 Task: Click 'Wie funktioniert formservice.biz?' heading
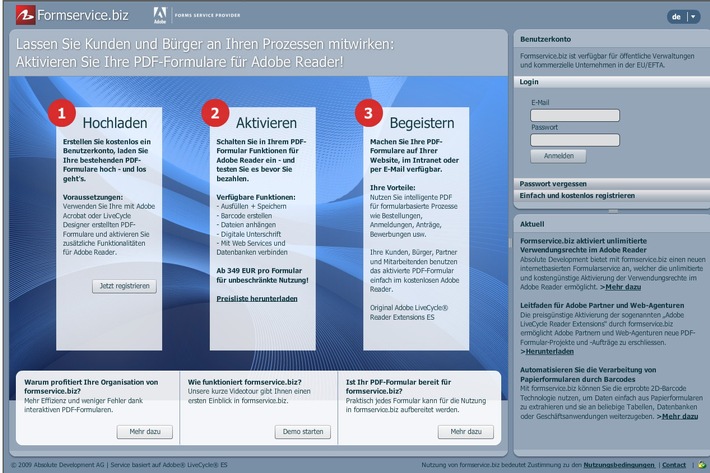coord(245,382)
